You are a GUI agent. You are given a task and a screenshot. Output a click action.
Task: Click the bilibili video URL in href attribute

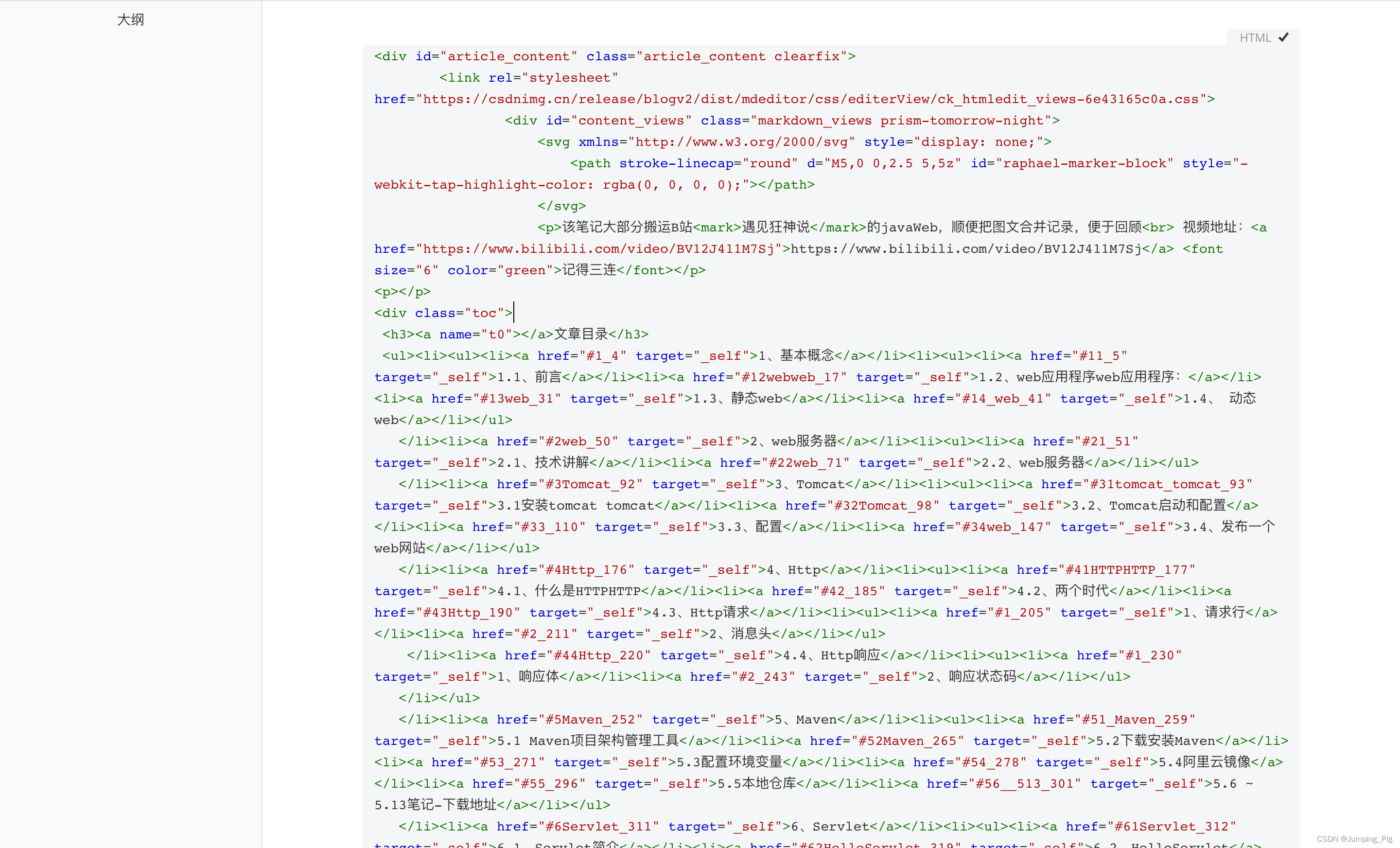click(598, 249)
